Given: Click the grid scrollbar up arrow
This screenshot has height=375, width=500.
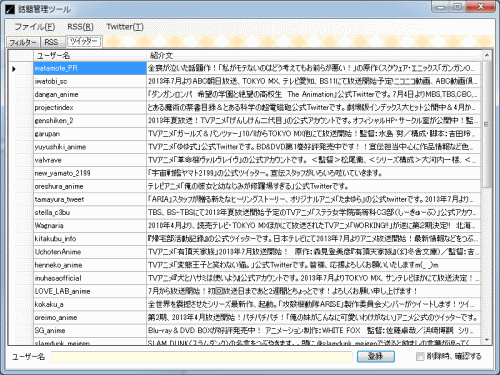Looking at the screenshot, I should 486,55.
